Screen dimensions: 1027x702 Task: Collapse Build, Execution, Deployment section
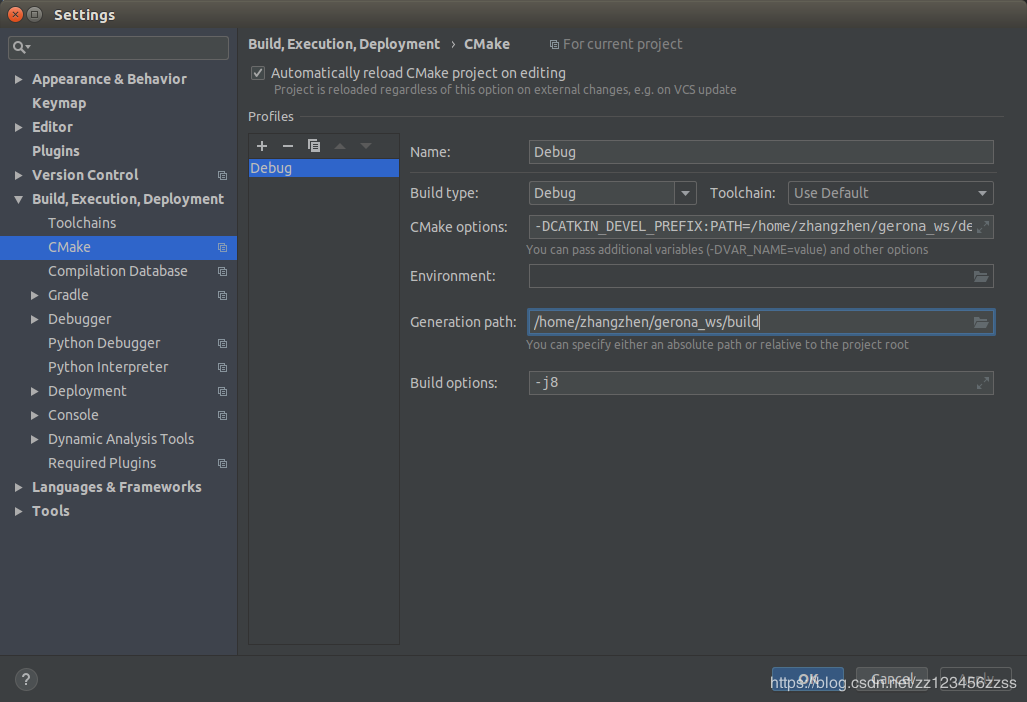point(19,199)
